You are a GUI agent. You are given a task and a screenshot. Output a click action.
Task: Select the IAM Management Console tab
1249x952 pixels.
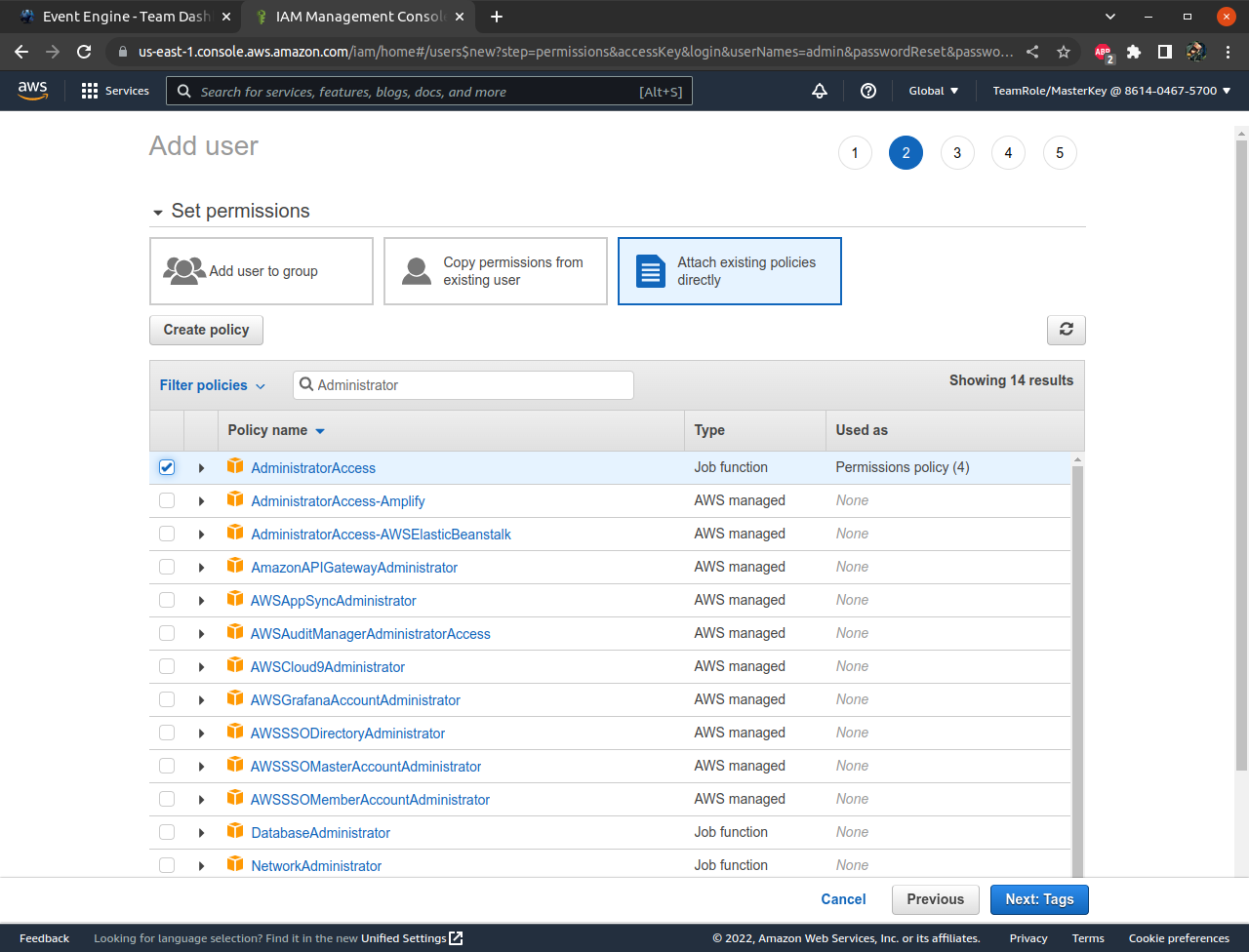pos(360,17)
